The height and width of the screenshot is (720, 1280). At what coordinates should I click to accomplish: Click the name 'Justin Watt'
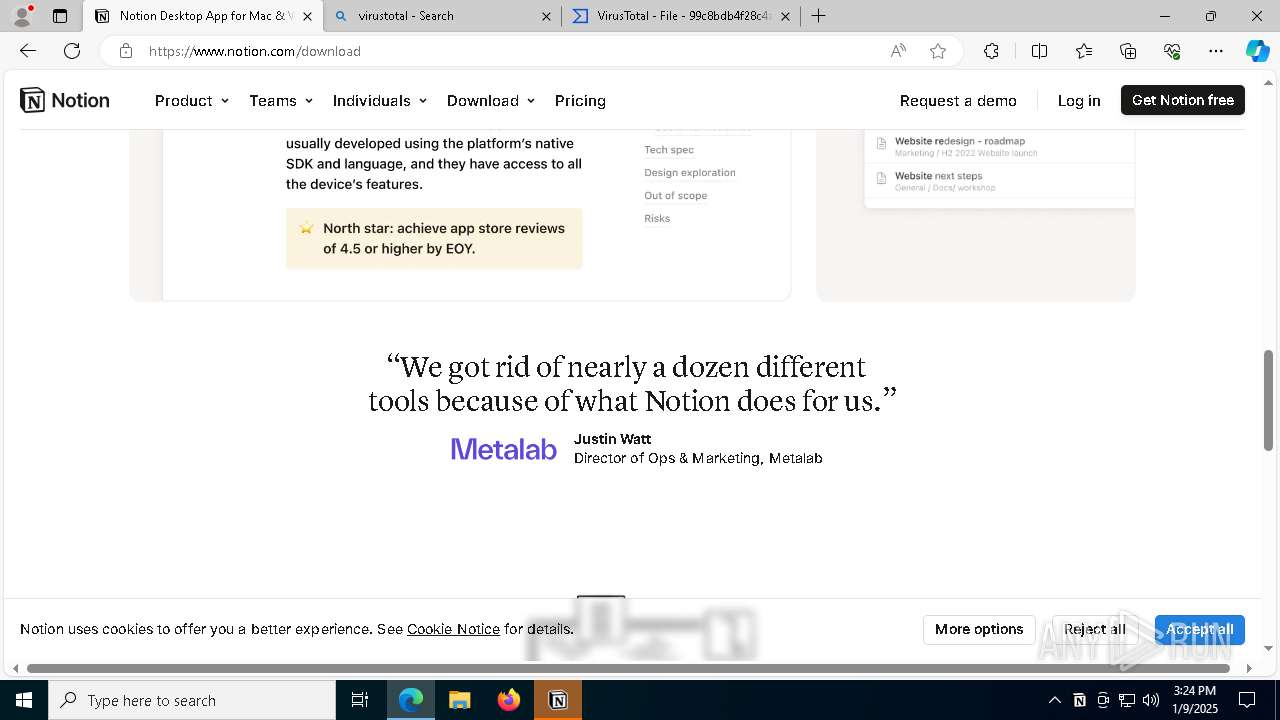click(612, 439)
